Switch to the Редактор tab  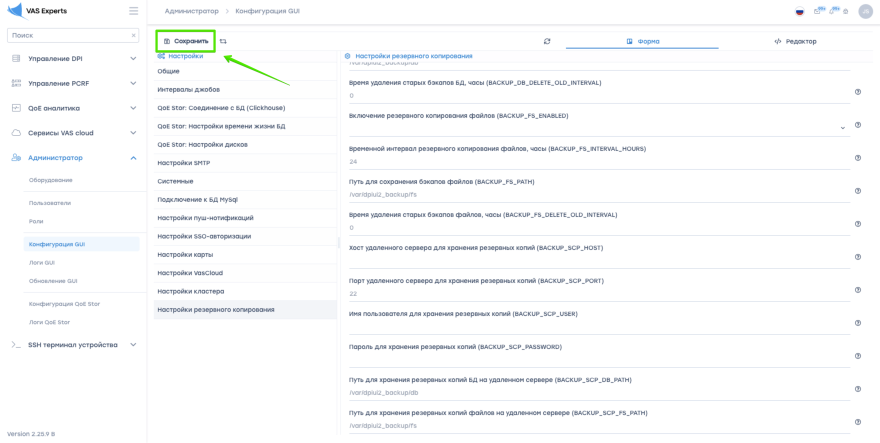pyautogui.click(x=795, y=41)
